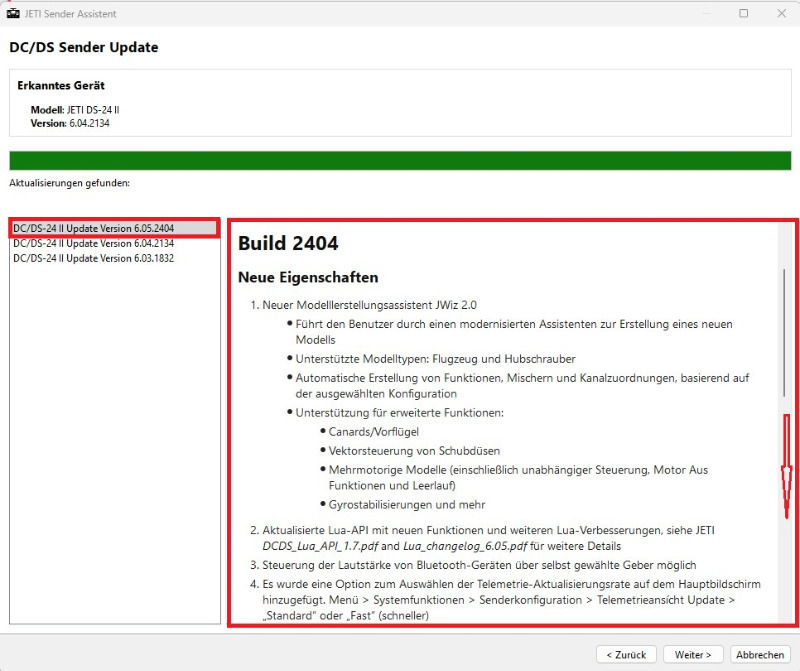Click the 'DC/DS Sender Update' title
This screenshot has height=671, width=800.
click(84, 47)
